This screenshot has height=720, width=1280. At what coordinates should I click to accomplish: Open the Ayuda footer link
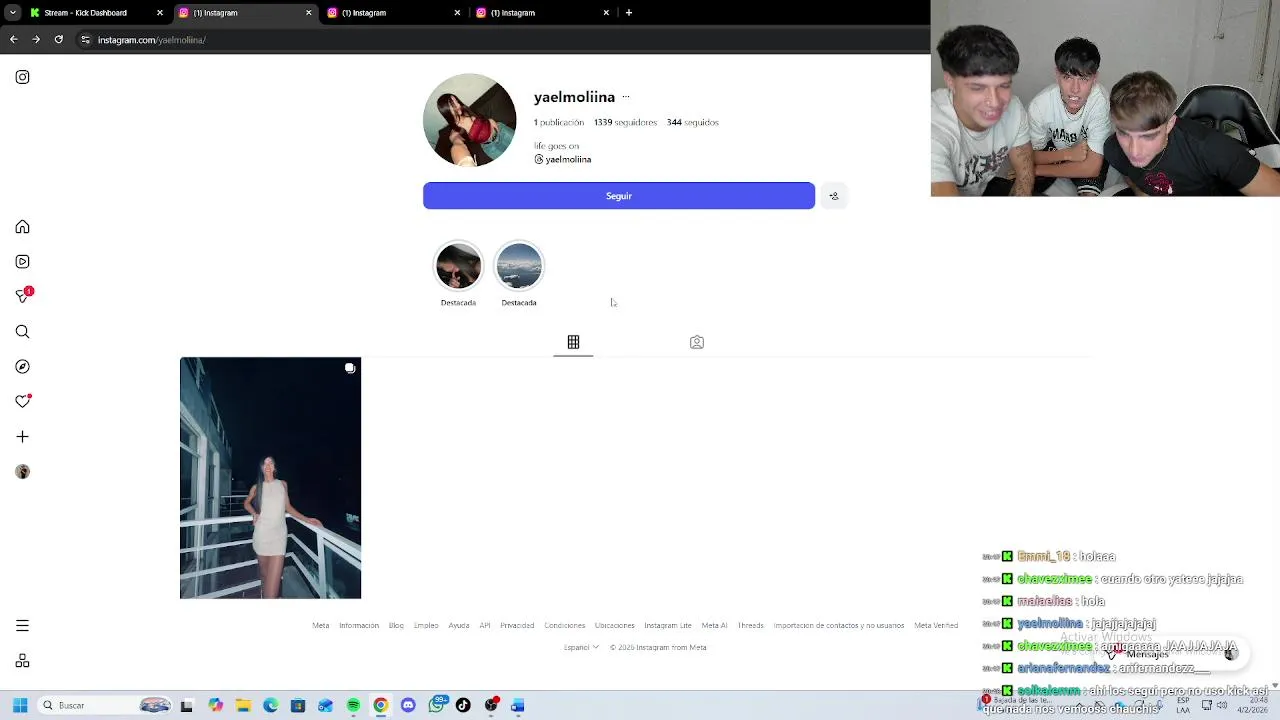(x=459, y=625)
